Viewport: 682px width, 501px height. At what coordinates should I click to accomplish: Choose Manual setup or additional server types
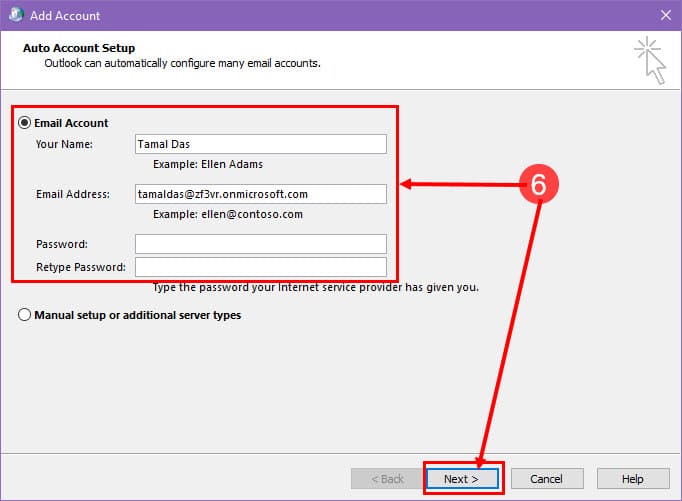24,315
